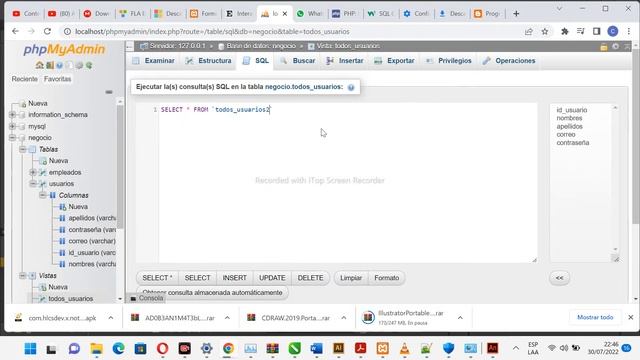Open Adobe Acrobat from taskbar
The image size is (640, 360).
click(x=360, y=349)
